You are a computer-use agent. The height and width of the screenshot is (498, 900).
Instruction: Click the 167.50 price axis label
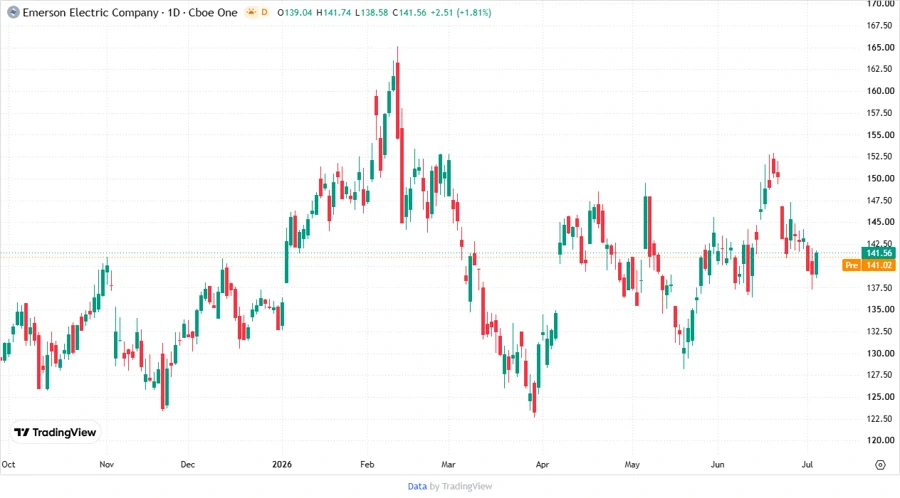click(x=880, y=26)
